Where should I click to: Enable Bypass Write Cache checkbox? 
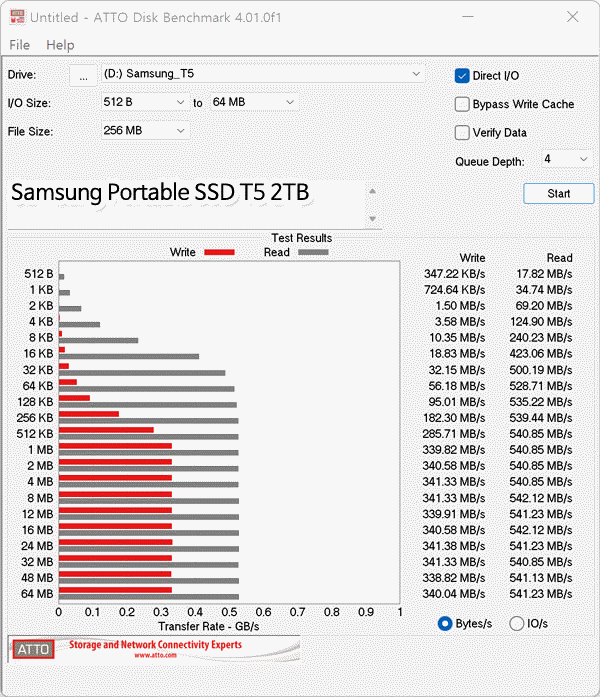(x=462, y=104)
